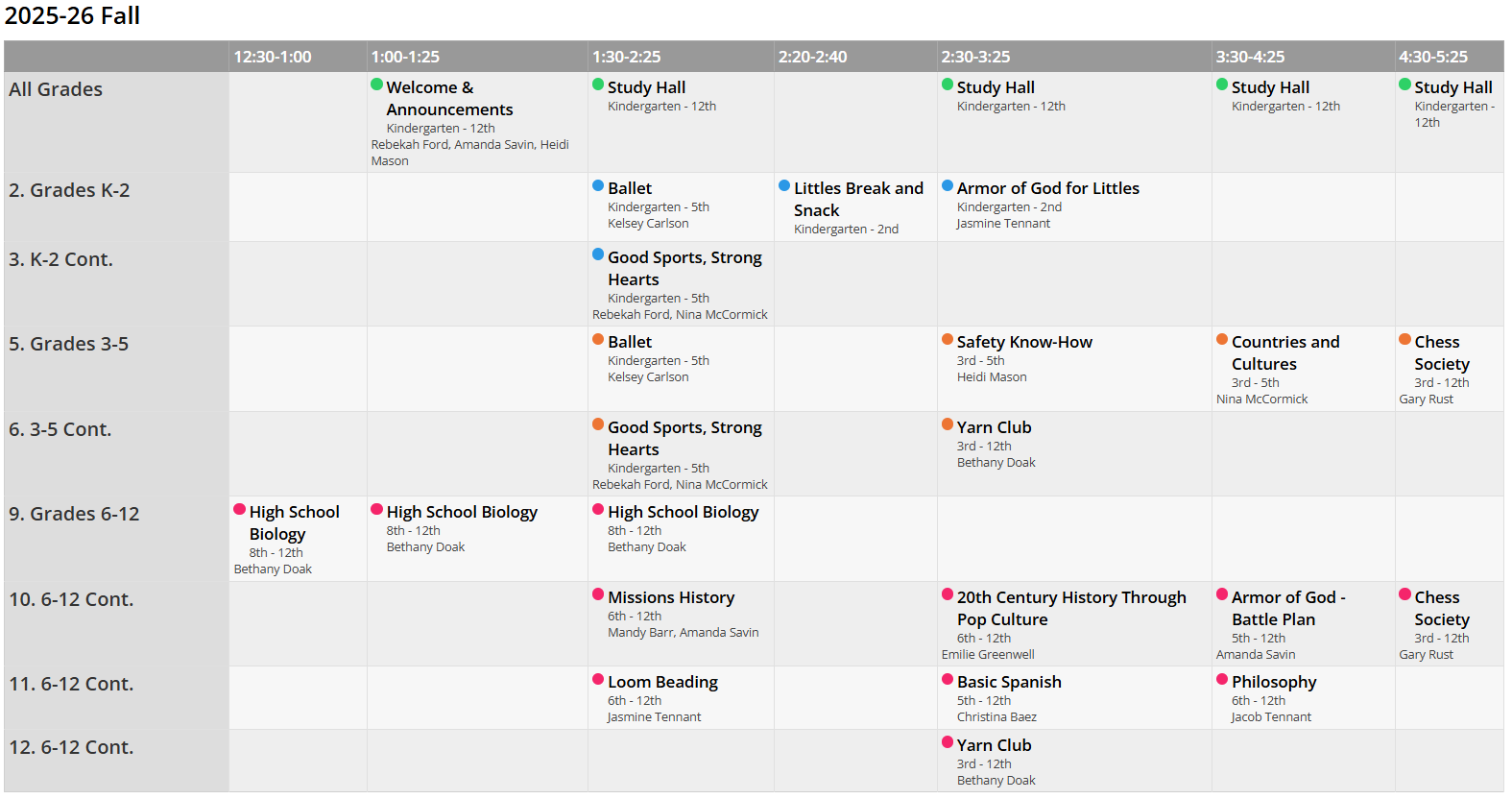1512x799 pixels.
Task: Click teacher name Heidi Mason under Safety Know-How
Action: [992, 377]
